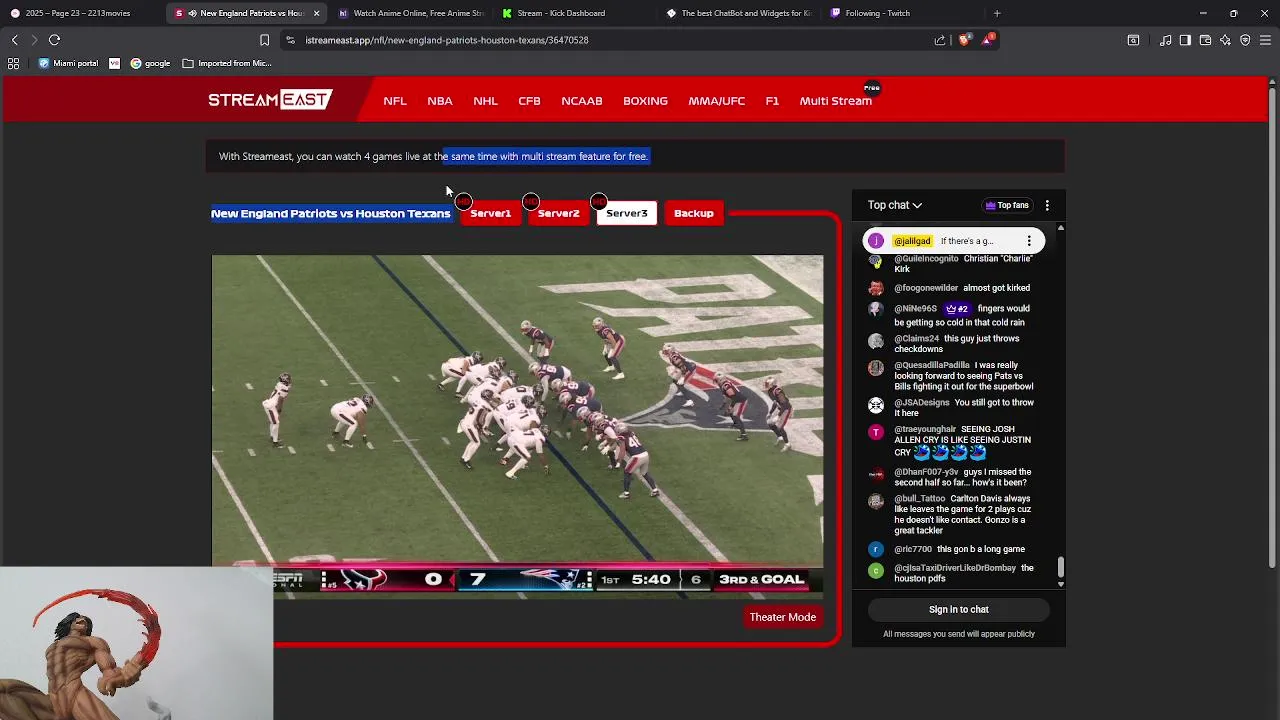Go back with the browser back arrow
The height and width of the screenshot is (720, 1280).
point(14,40)
